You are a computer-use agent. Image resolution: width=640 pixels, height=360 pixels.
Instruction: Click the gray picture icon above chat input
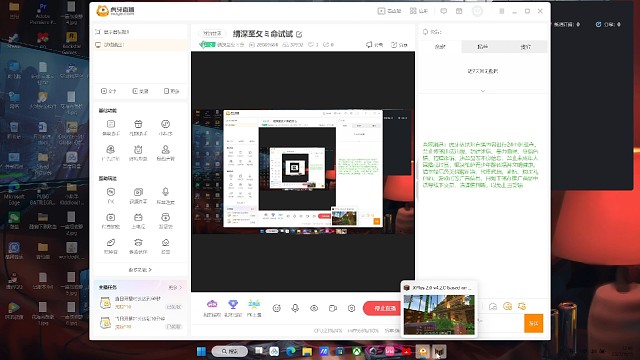click(493, 306)
